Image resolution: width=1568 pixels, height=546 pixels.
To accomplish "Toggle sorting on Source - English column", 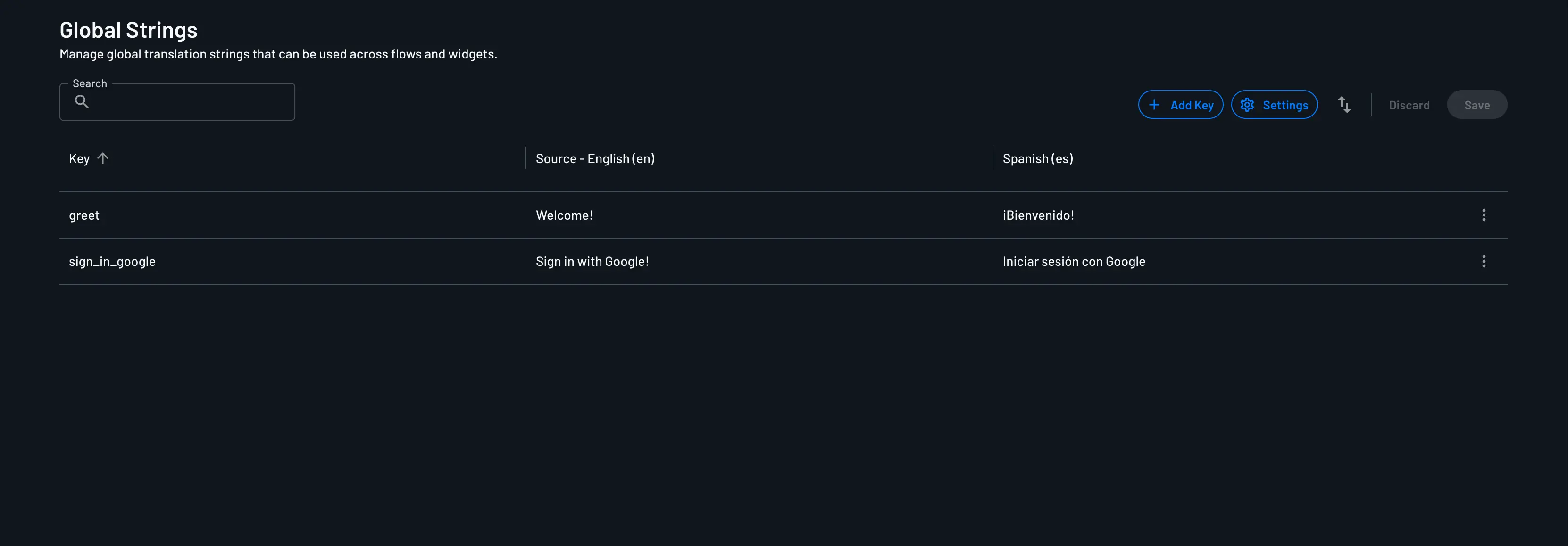I will pos(595,158).
